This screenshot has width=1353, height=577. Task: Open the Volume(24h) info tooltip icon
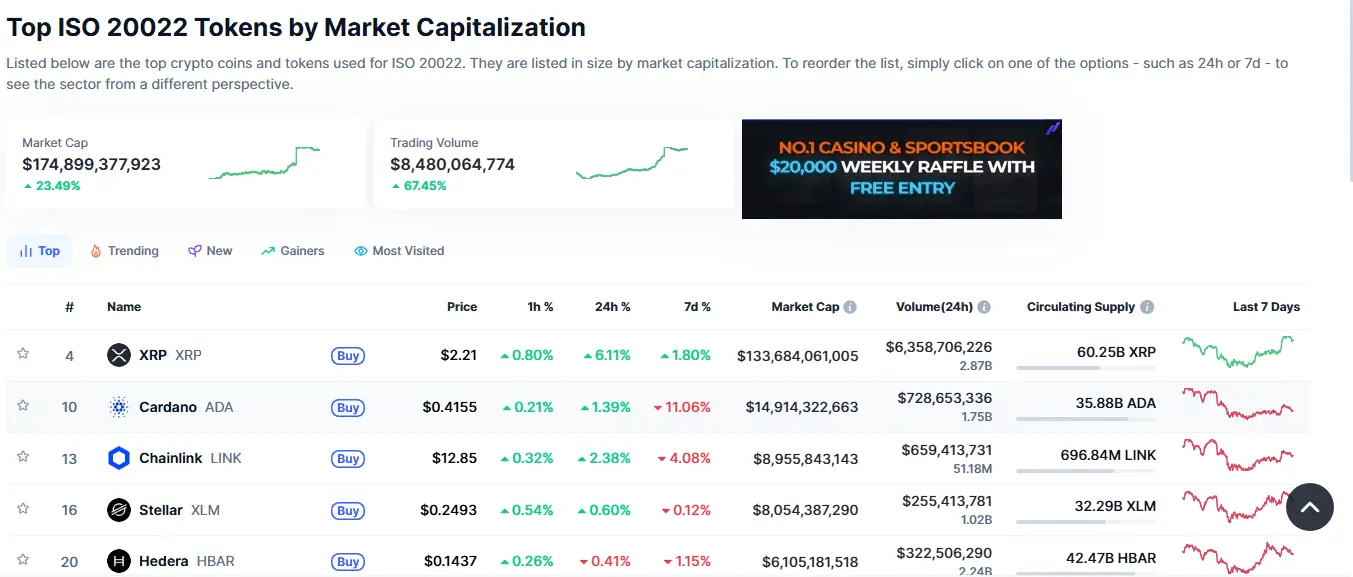tap(984, 307)
